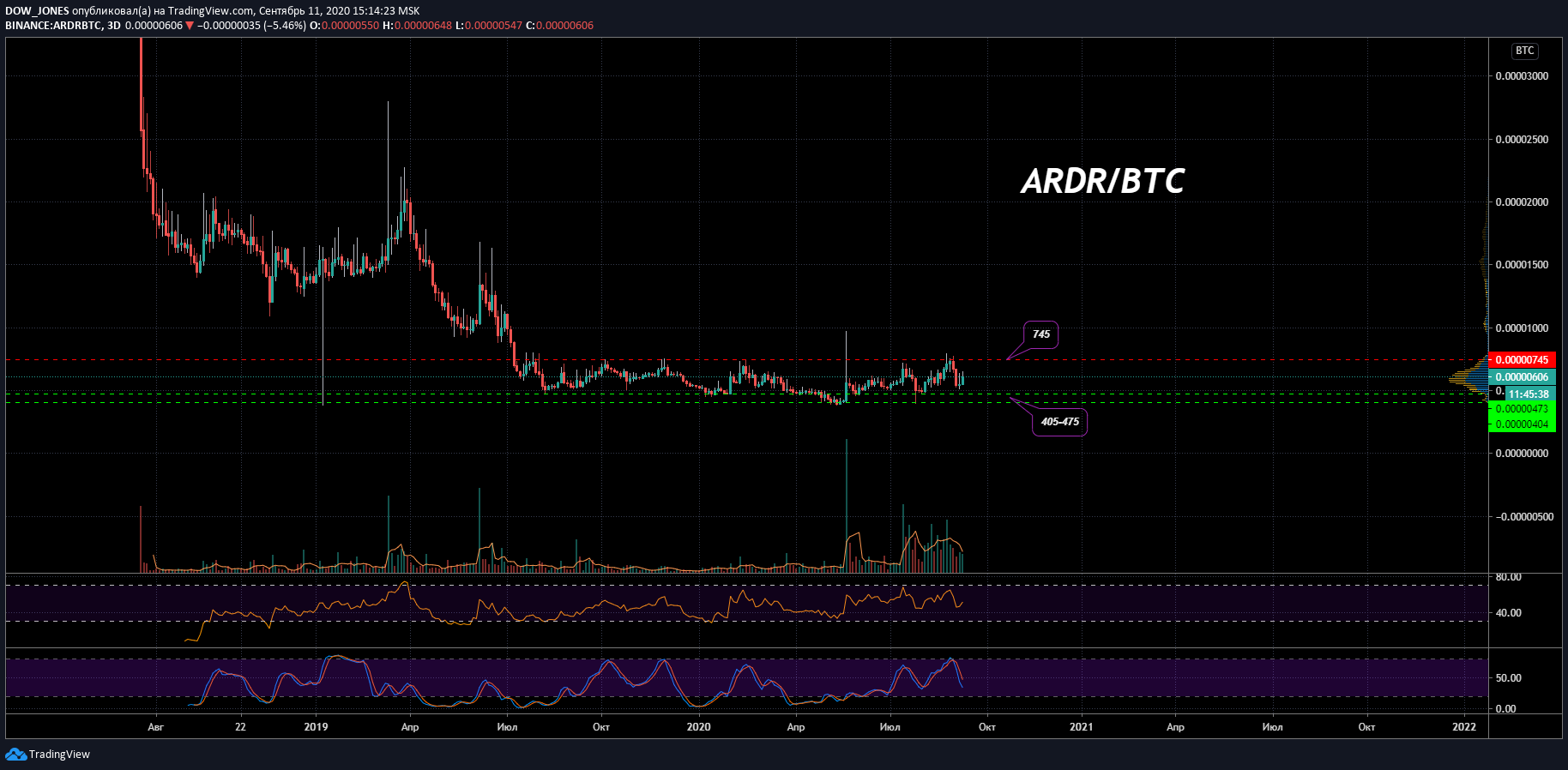Click the −0.00000035 (−5.46%) change value

251,26
